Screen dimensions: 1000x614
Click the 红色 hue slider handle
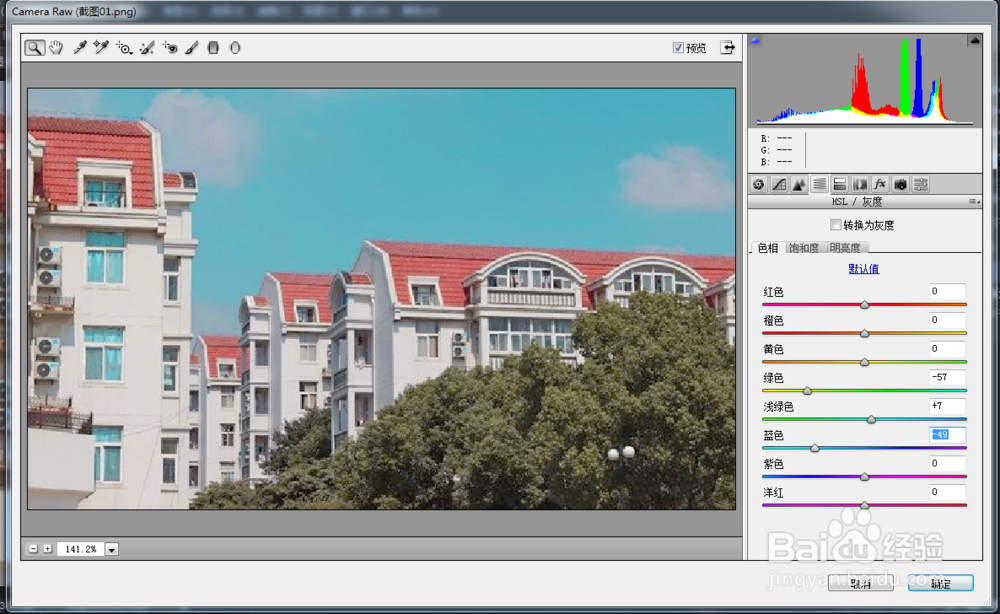coord(865,305)
